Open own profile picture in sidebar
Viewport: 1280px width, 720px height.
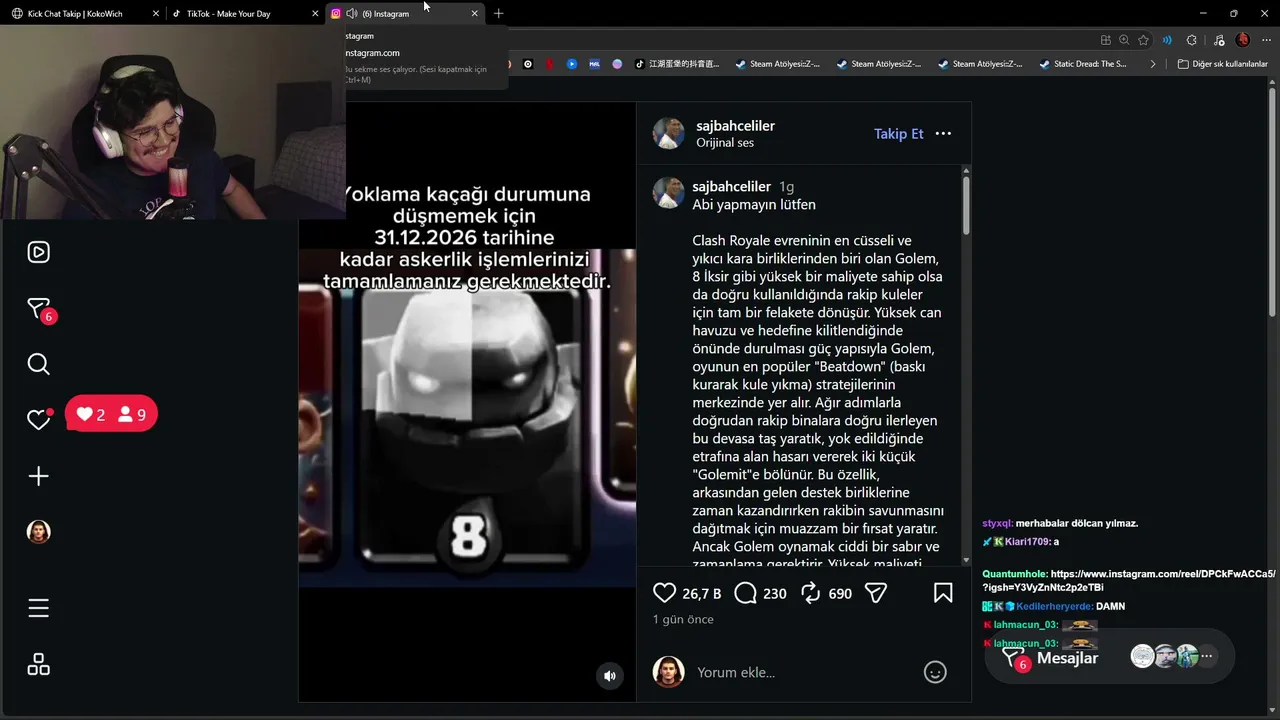click(38, 532)
